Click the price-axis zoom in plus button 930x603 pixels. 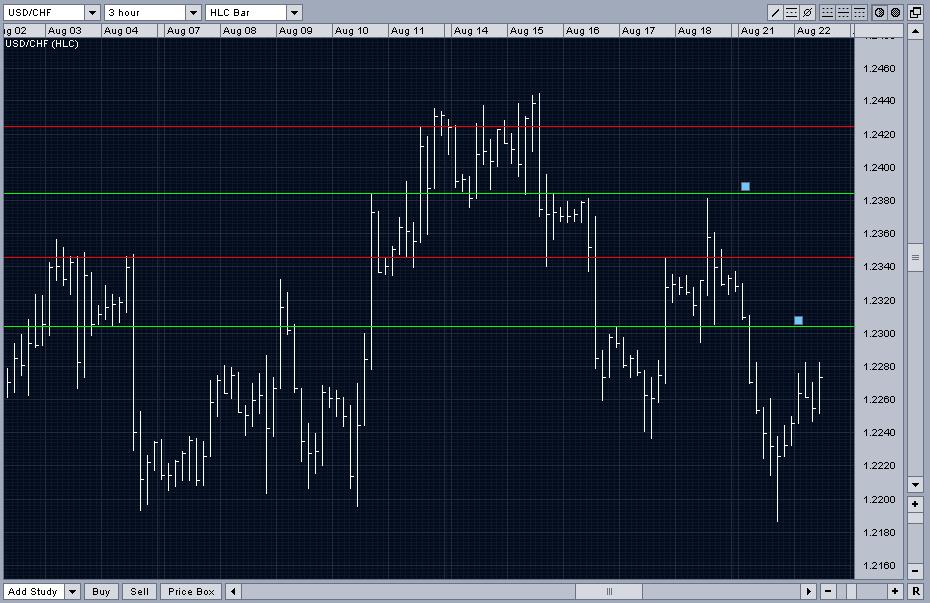click(x=915, y=505)
